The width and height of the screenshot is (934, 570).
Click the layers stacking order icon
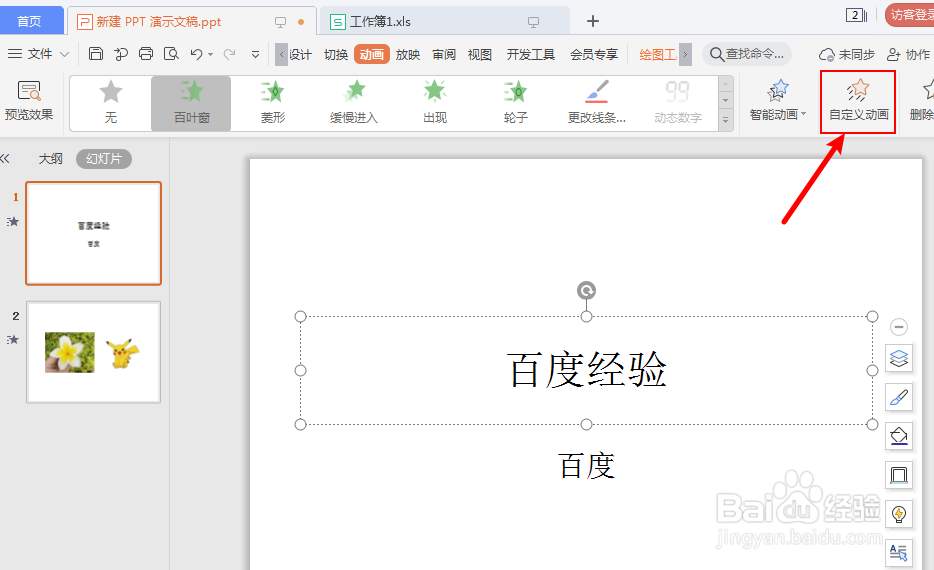899,359
